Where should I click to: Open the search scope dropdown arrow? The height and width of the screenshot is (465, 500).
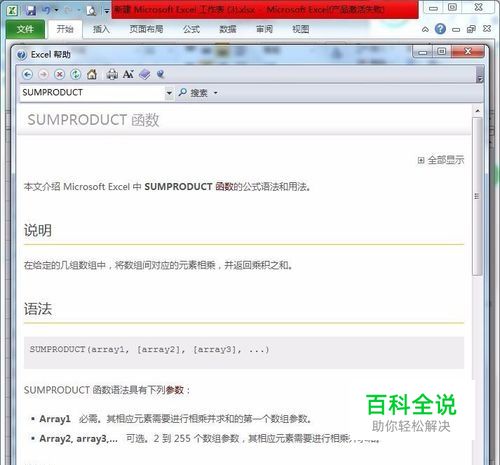216,93
